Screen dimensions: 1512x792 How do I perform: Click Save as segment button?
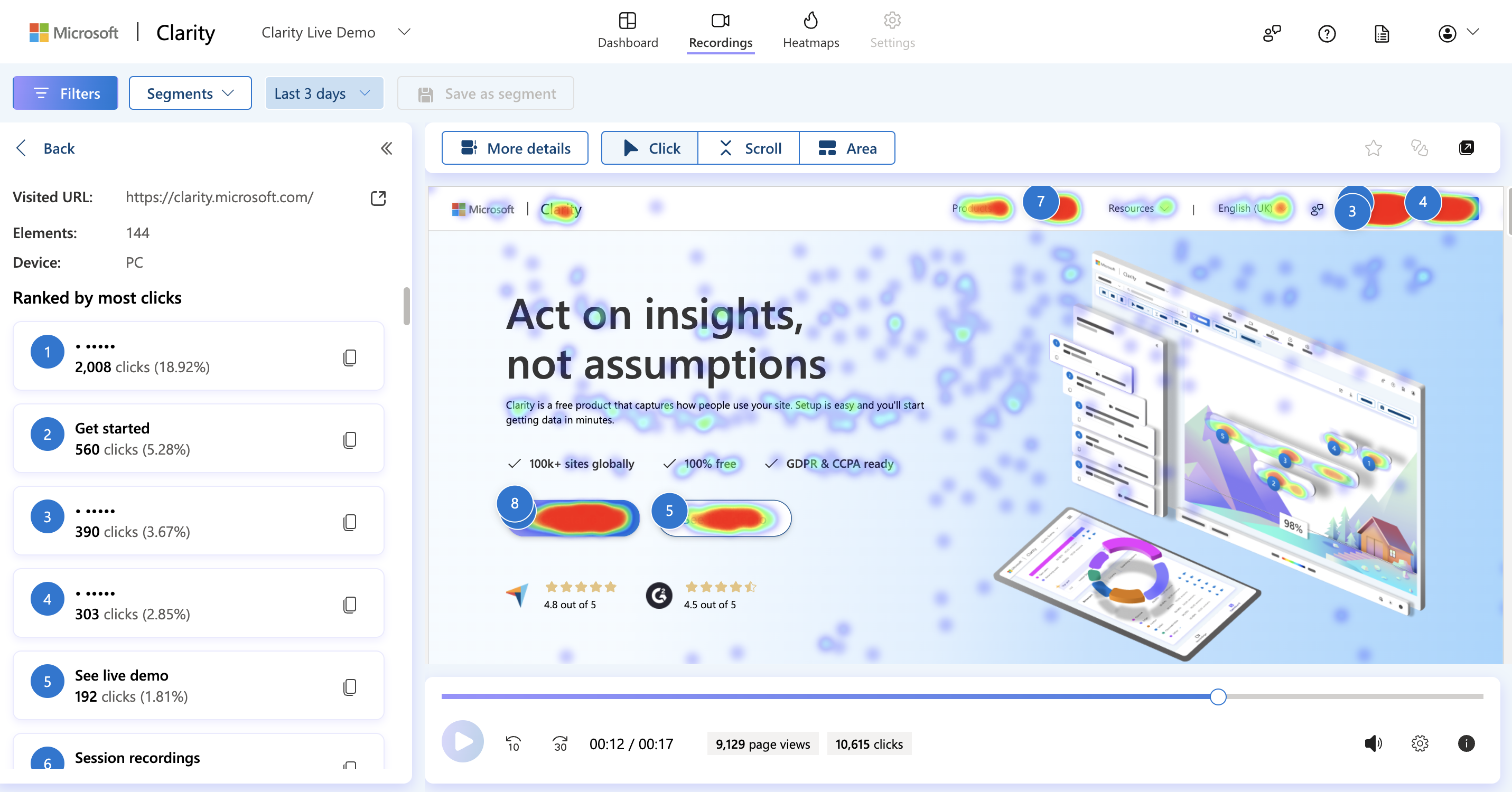coord(484,93)
